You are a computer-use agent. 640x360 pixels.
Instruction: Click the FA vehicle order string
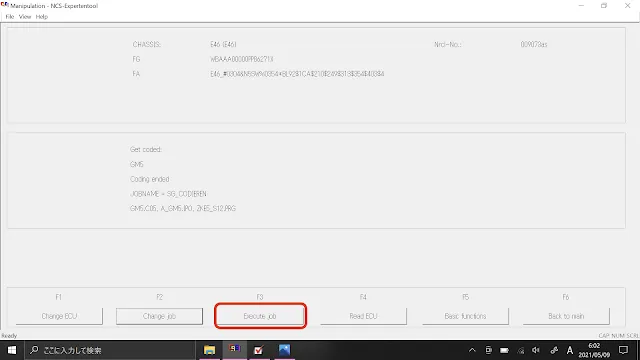[297, 74]
